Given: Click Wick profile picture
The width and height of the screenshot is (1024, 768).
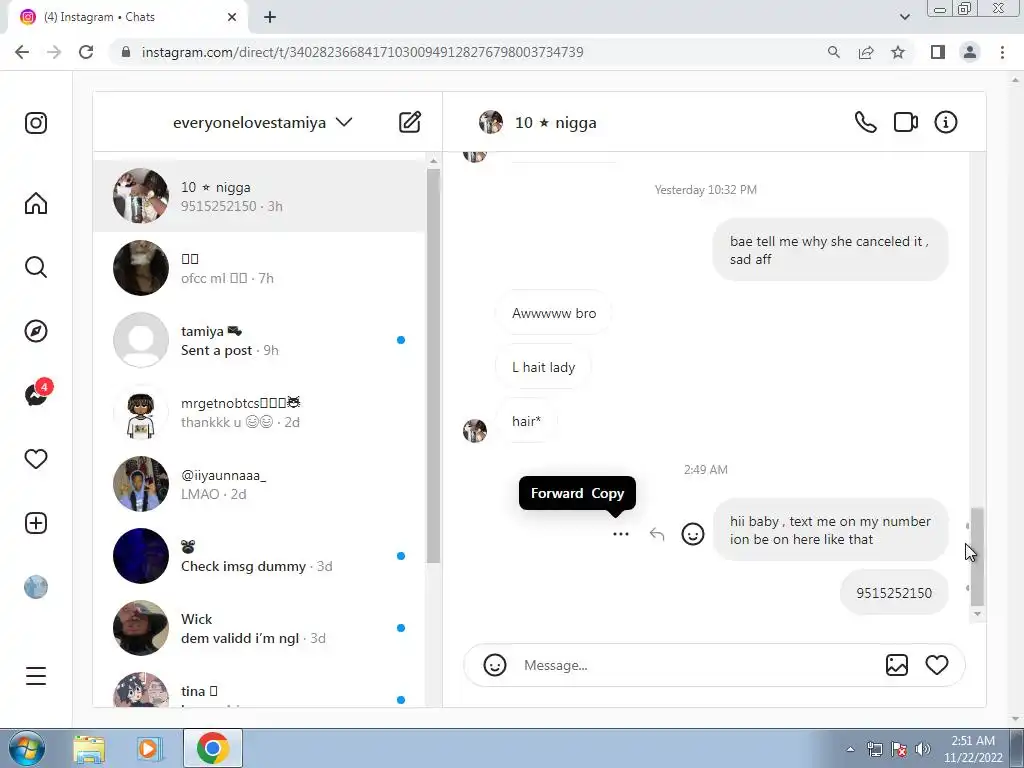Looking at the screenshot, I should (x=141, y=628).
